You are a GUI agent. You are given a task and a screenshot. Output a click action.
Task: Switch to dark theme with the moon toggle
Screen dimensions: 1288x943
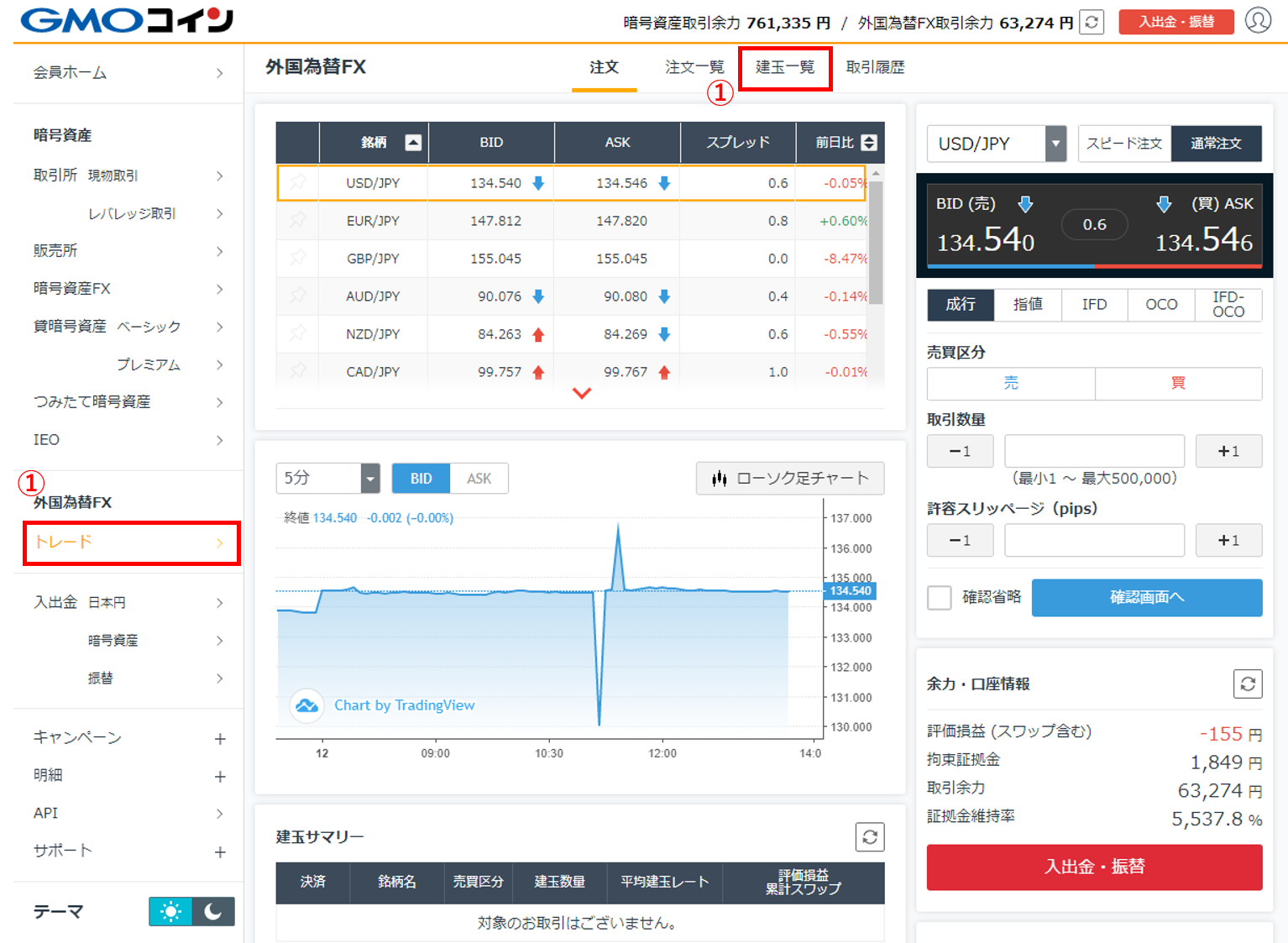pyautogui.click(x=212, y=911)
